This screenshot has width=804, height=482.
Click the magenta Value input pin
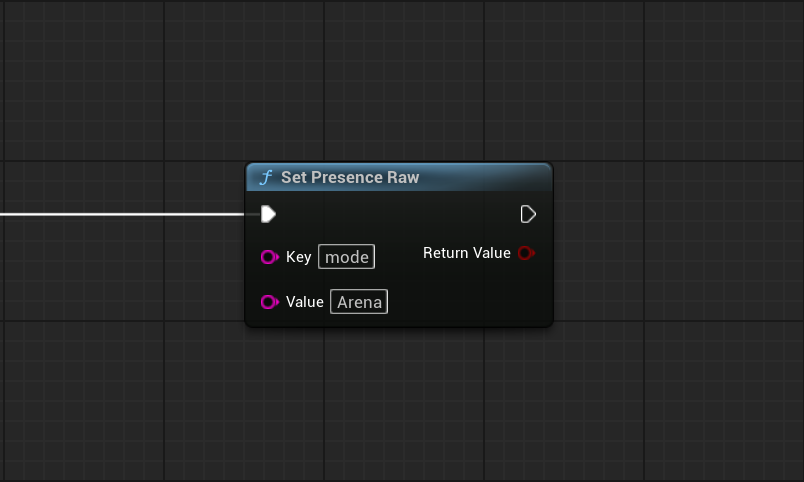tap(269, 302)
